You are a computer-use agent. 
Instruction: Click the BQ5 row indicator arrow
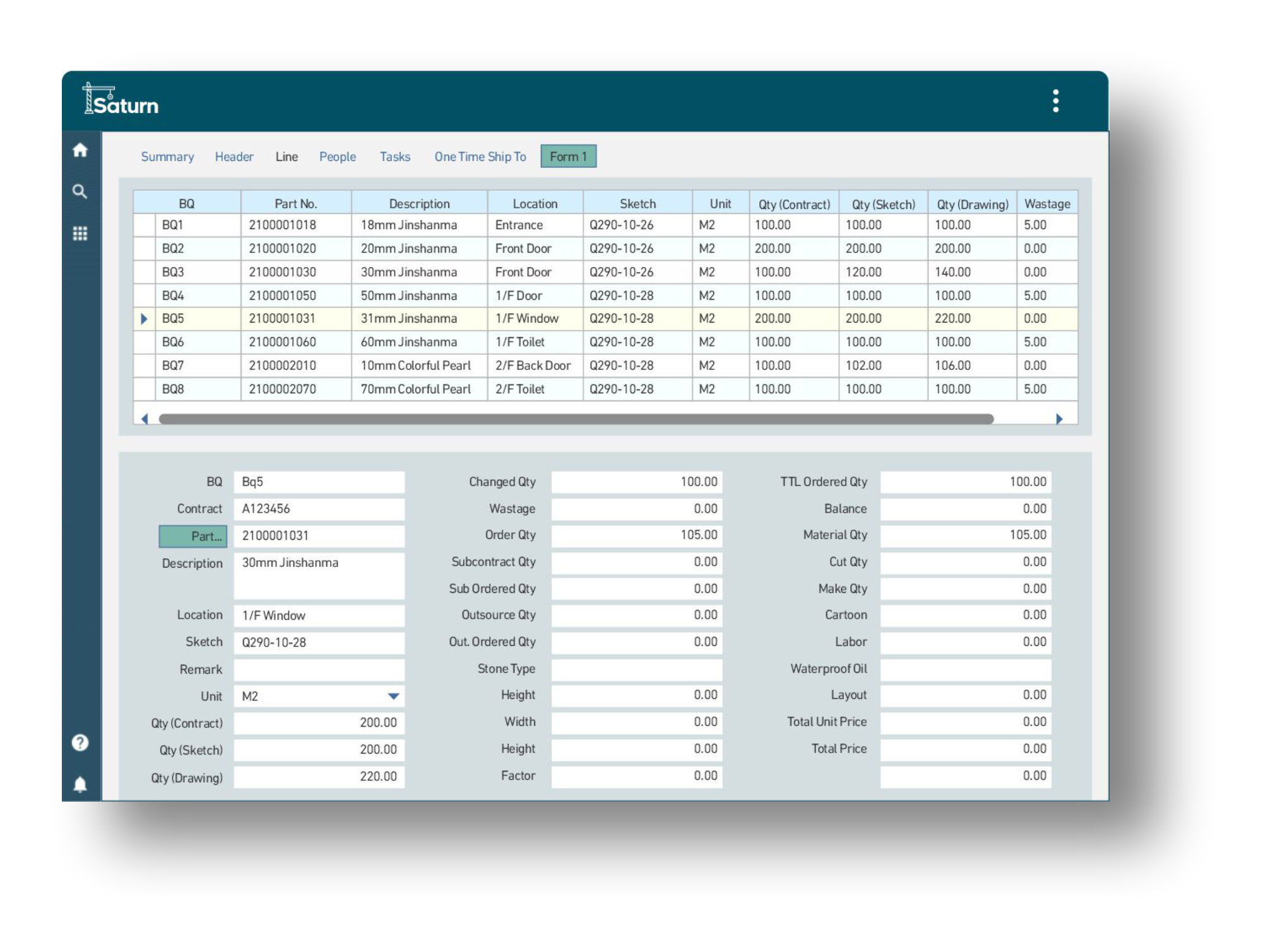(x=144, y=319)
